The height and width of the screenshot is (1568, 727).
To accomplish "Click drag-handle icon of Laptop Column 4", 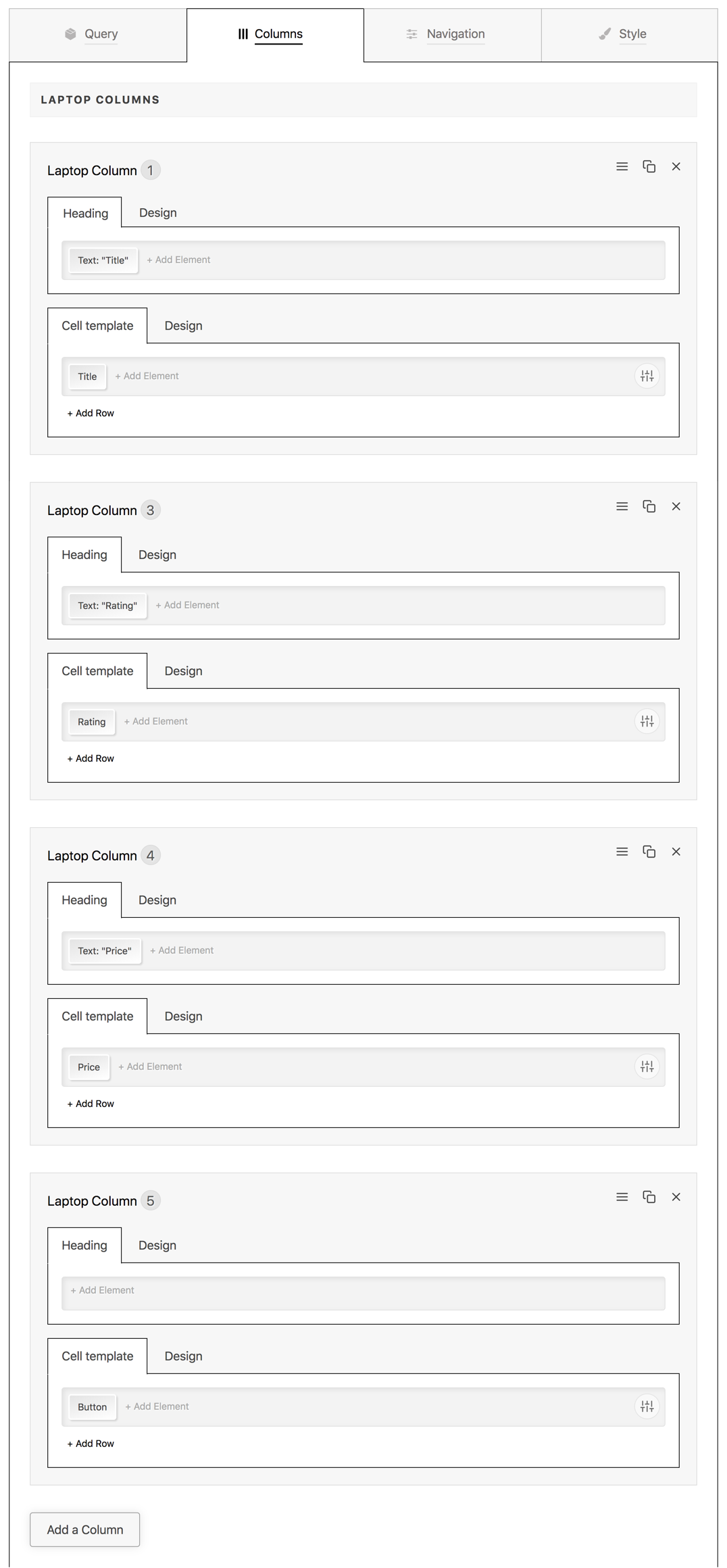I will click(x=622, y=852).
